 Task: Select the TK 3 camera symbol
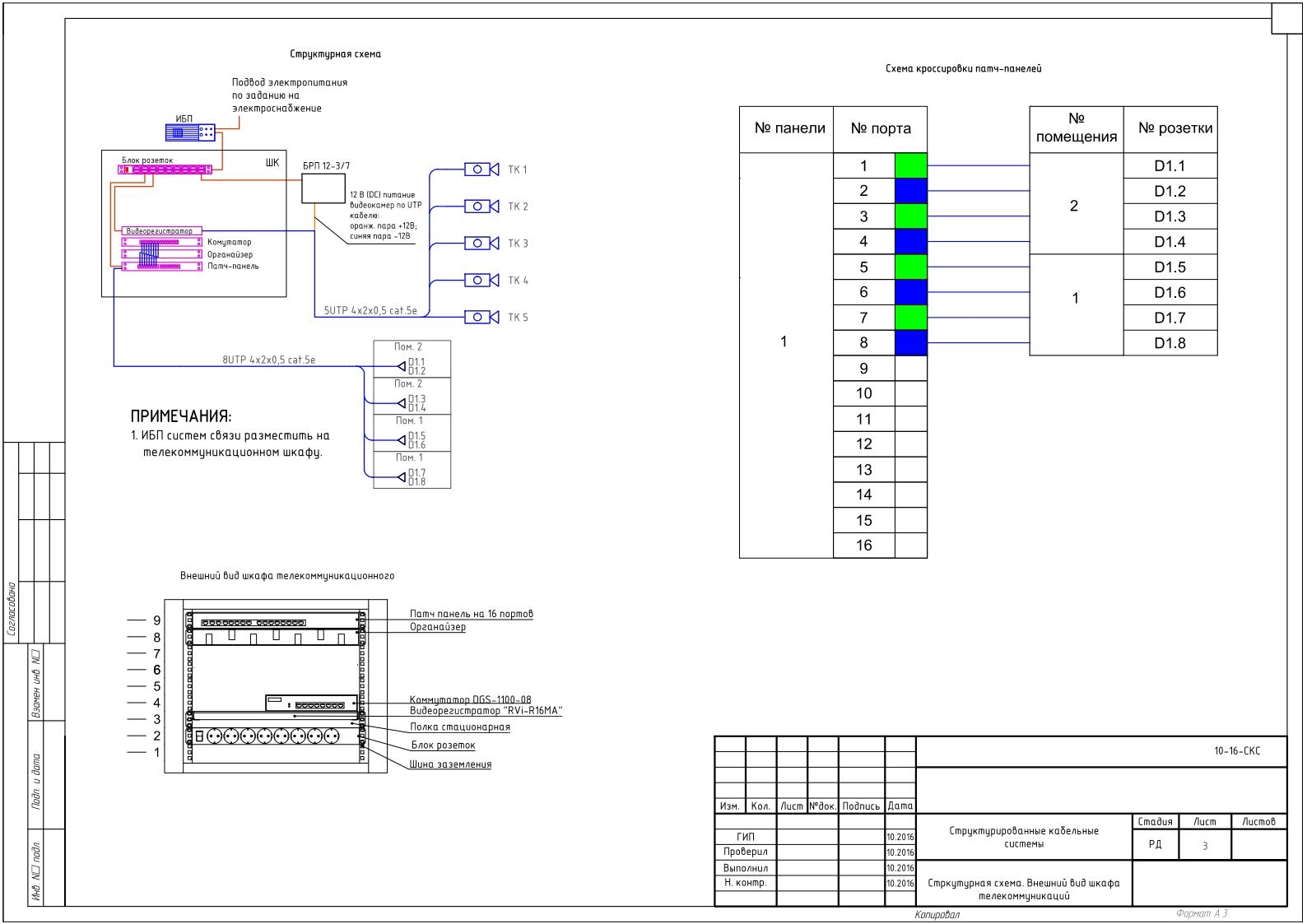(x=481, y=244)
